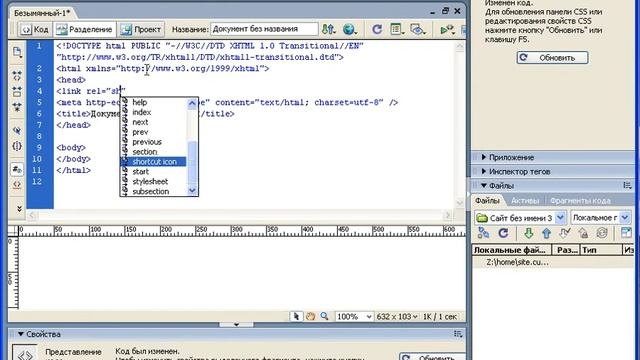Viewport: 640px width, 360px height.
Task: Balance Braces icon in coding toolbar
Action: coord(17,146)
